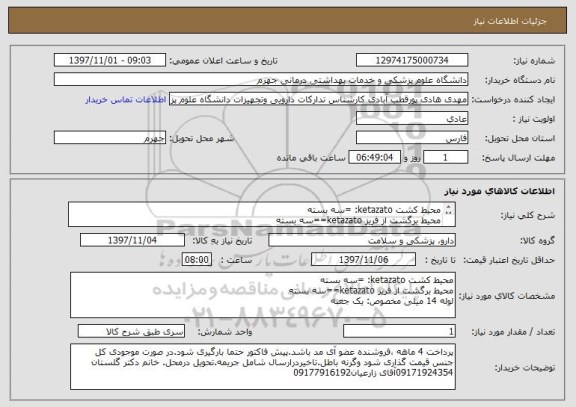Click the شرح کلی نیاز label
This screenshot has height=407, width=576.
tap(528, 215)
